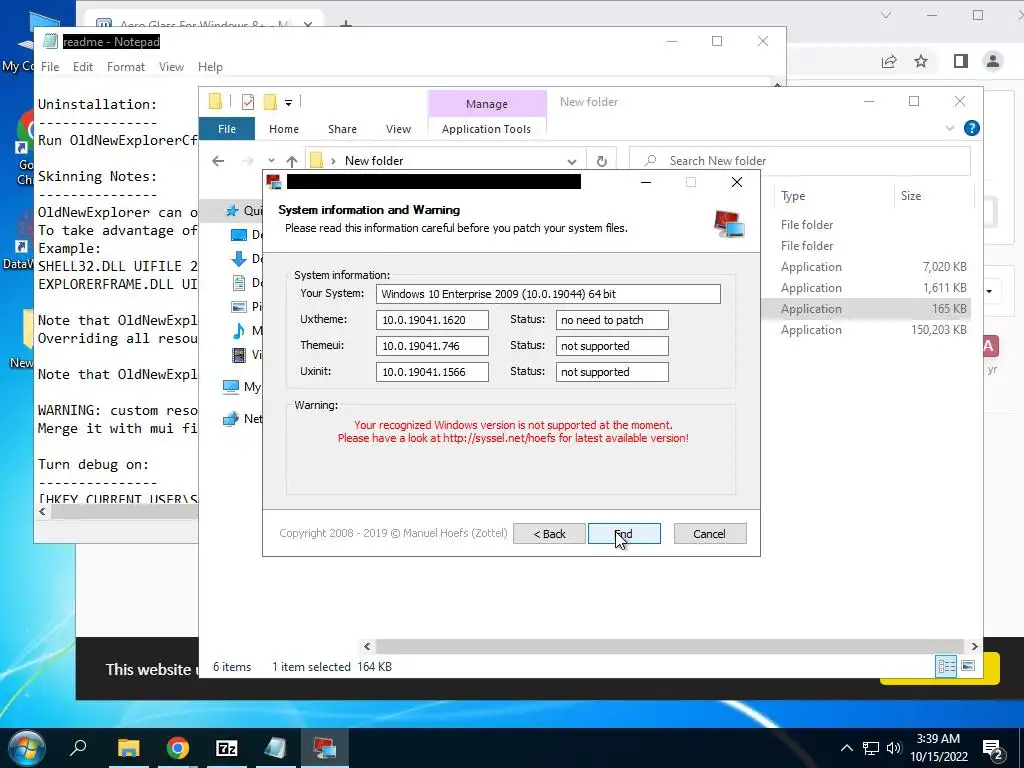This screenshot has width=1024, height=768.
Task: Open the Home ribbon tab in File Explorer
Action: pyautogui.click(x=283, y=129)
